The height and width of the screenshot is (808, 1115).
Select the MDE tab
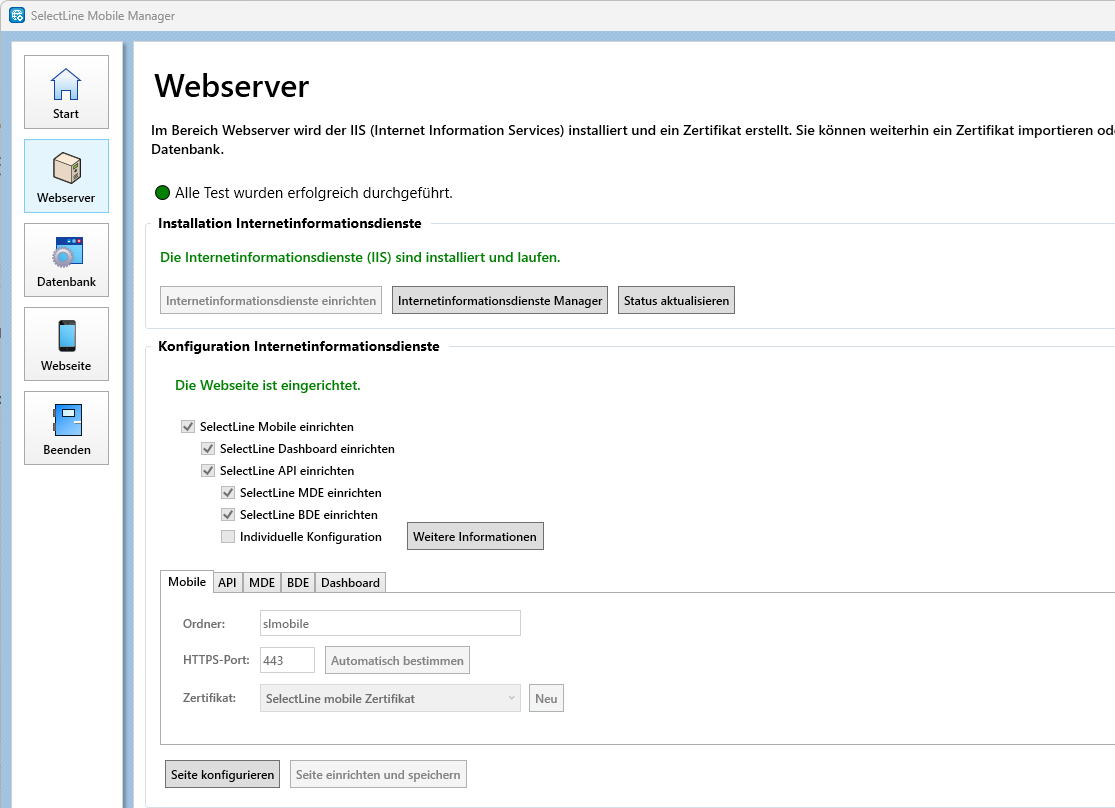point(262,583)
